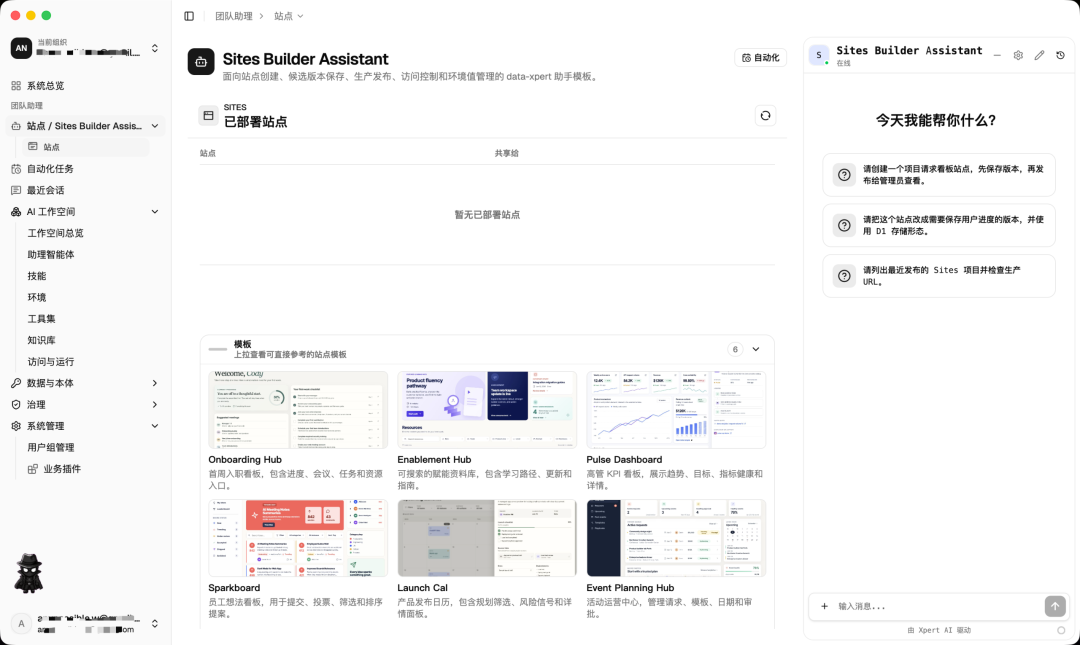1080x645 pixels.
Task: Click the 团队助理 breadcrumb link
Action: point(233,16)
